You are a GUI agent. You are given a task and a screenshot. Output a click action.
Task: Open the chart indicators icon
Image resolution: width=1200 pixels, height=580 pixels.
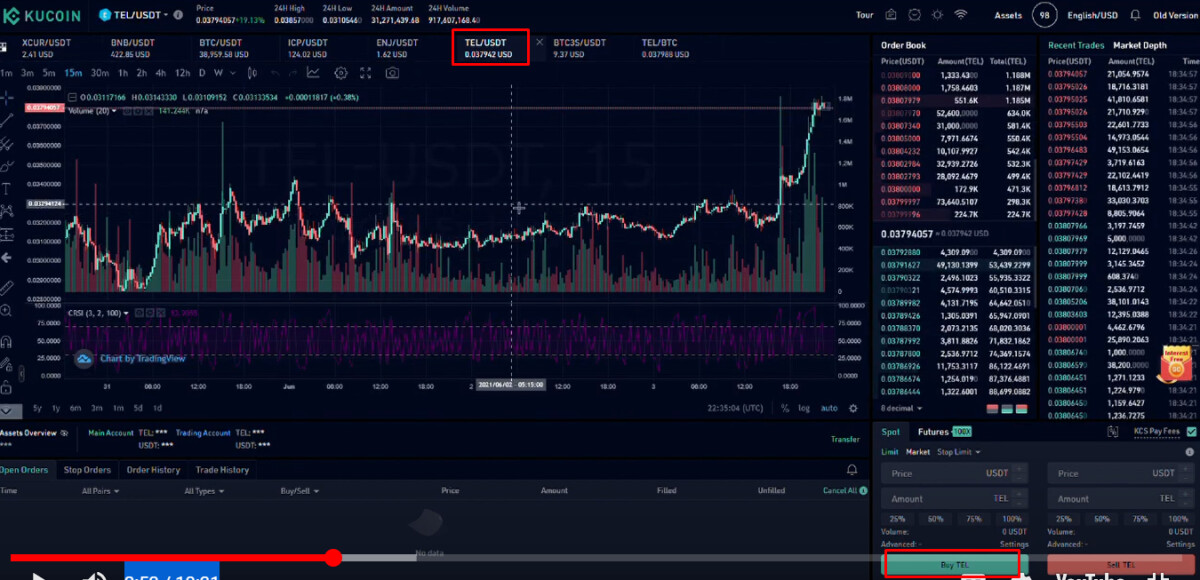(313, 73)
